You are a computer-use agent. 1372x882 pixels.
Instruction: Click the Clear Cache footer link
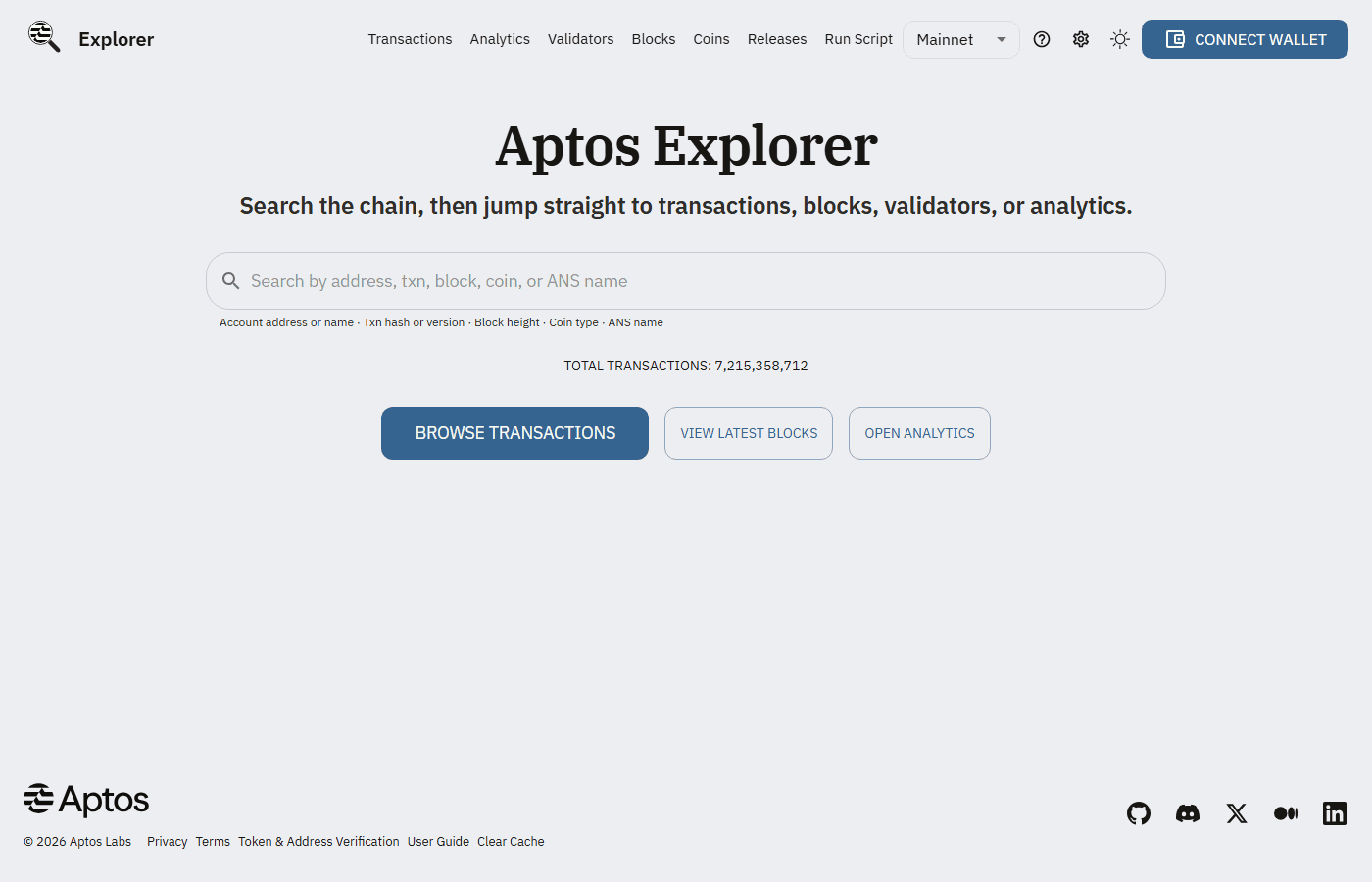[511, 841]
